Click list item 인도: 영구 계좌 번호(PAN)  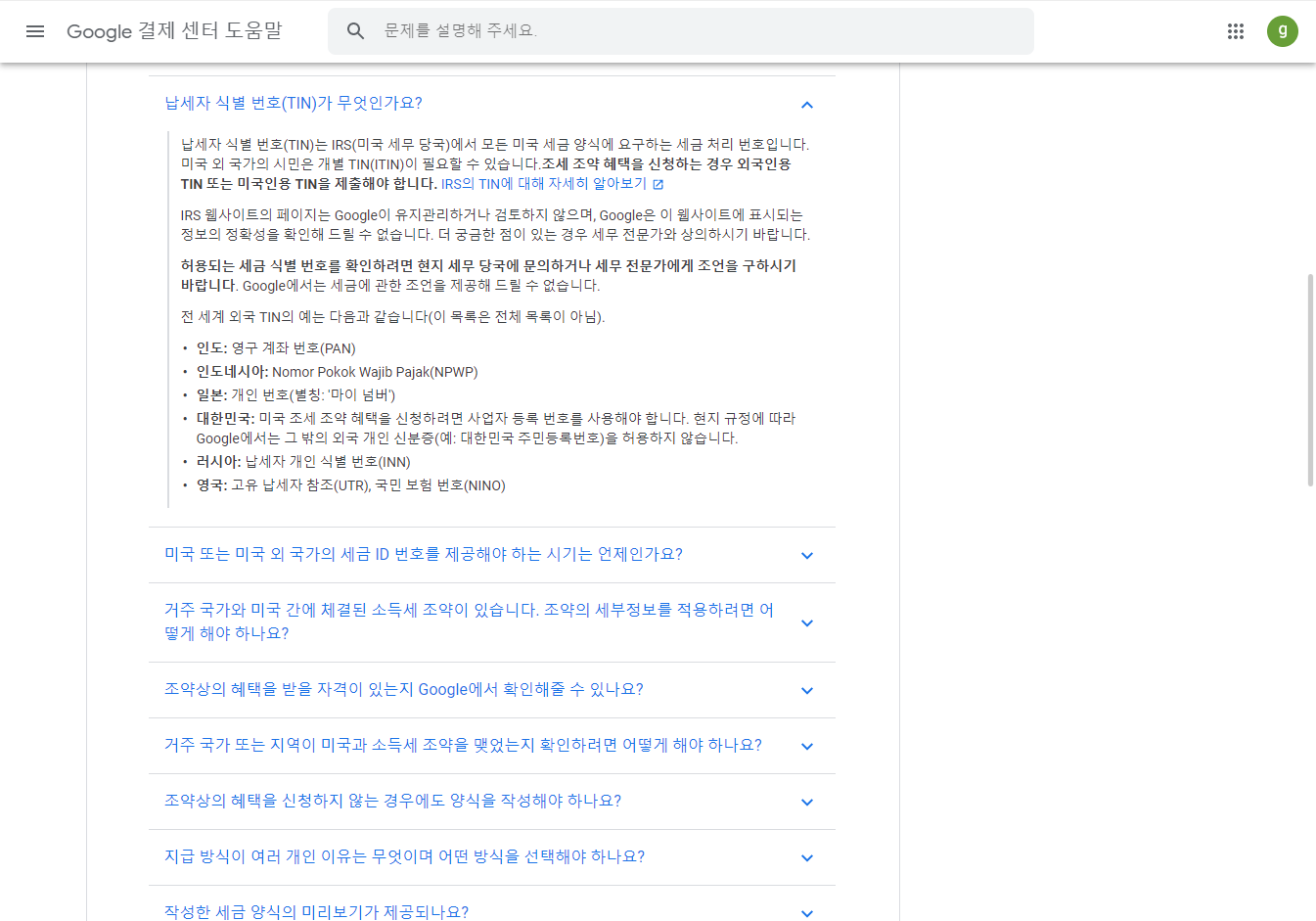click(x=276, y=348)
